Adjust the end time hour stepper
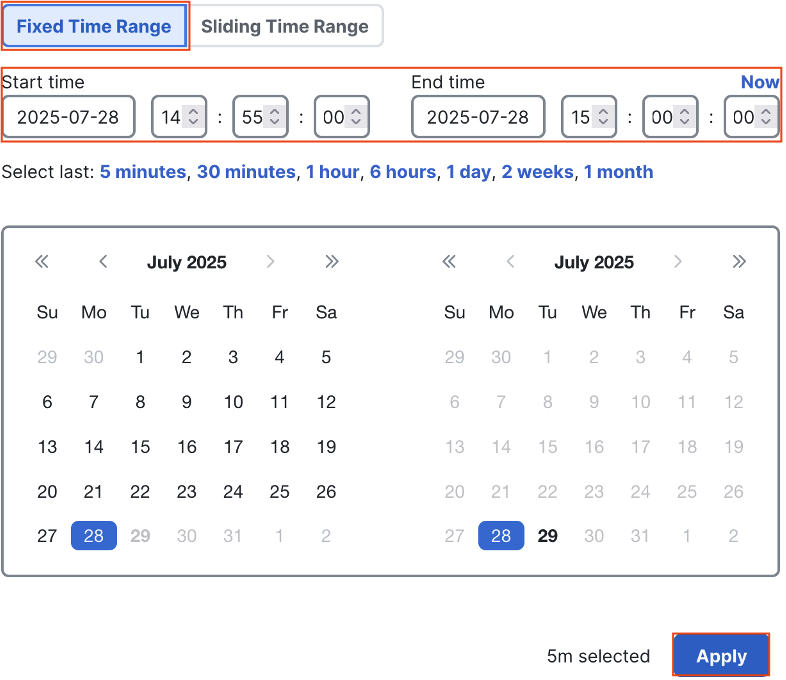 point(604,117)
